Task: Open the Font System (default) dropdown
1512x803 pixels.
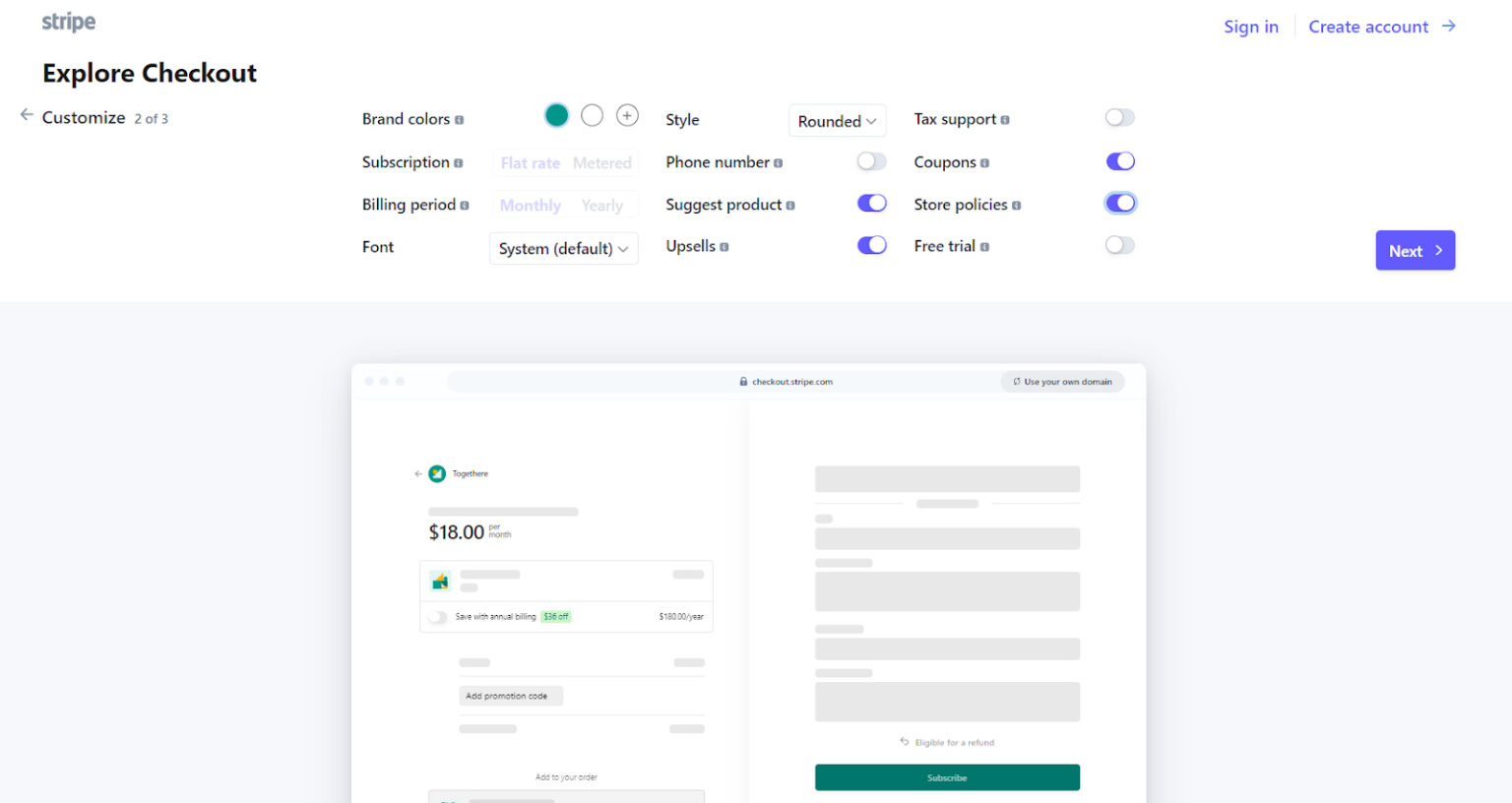Action: pyautogui.click(x=563, y=248)
